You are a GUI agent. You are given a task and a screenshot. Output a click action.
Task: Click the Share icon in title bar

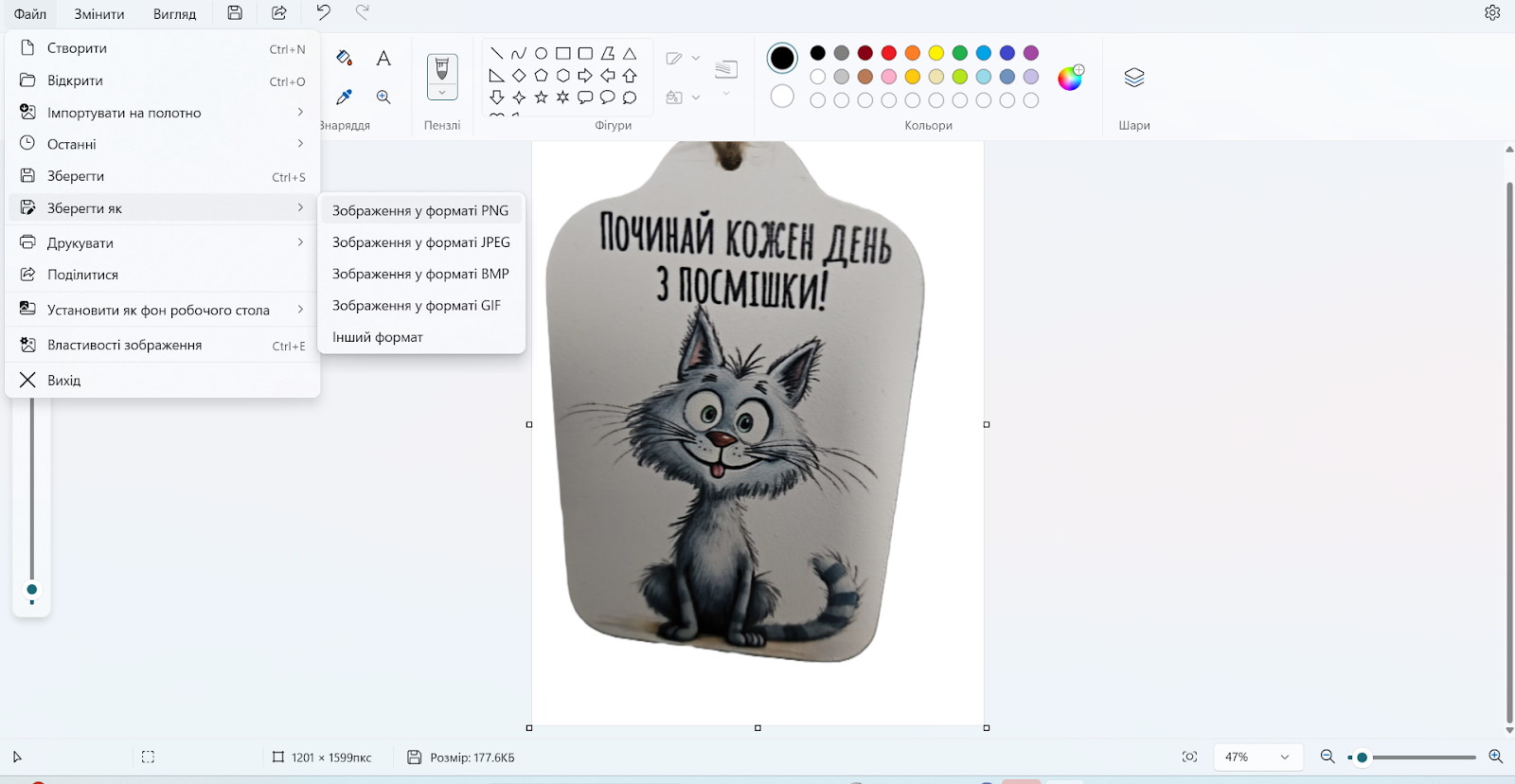pyautogui.click(x=279, y=13)
